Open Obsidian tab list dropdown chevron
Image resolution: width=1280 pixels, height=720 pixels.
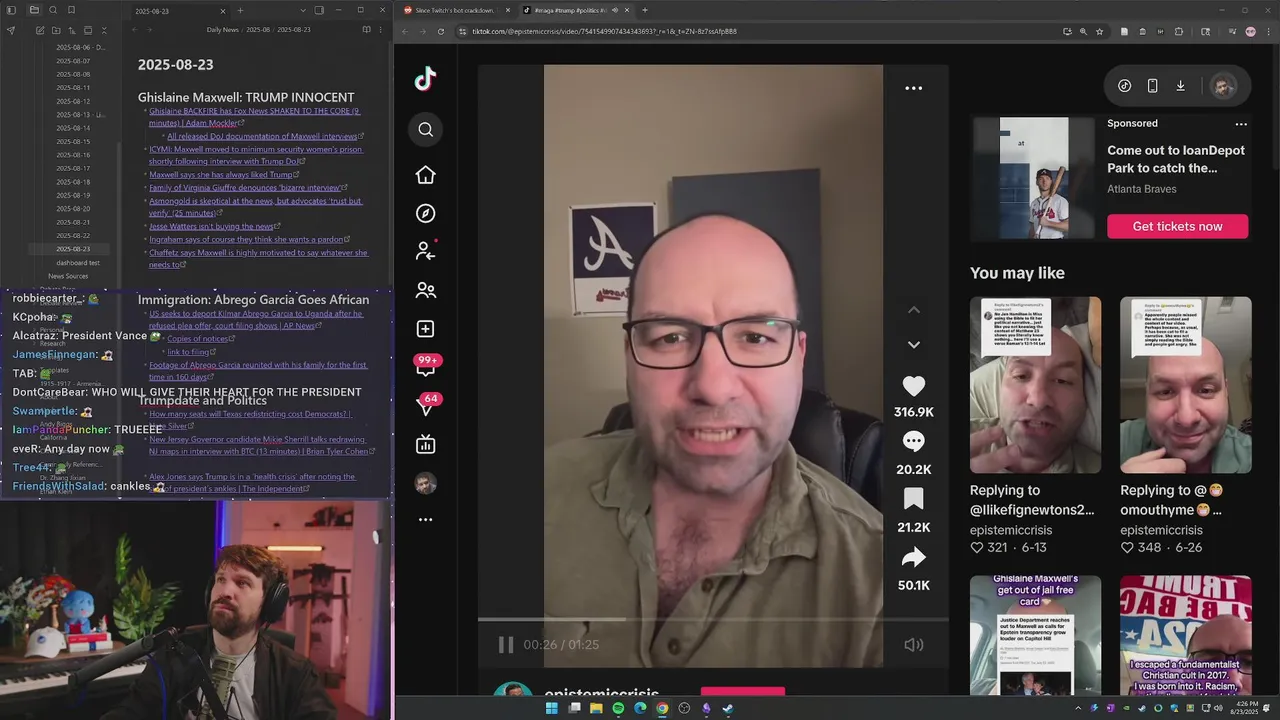303,10
